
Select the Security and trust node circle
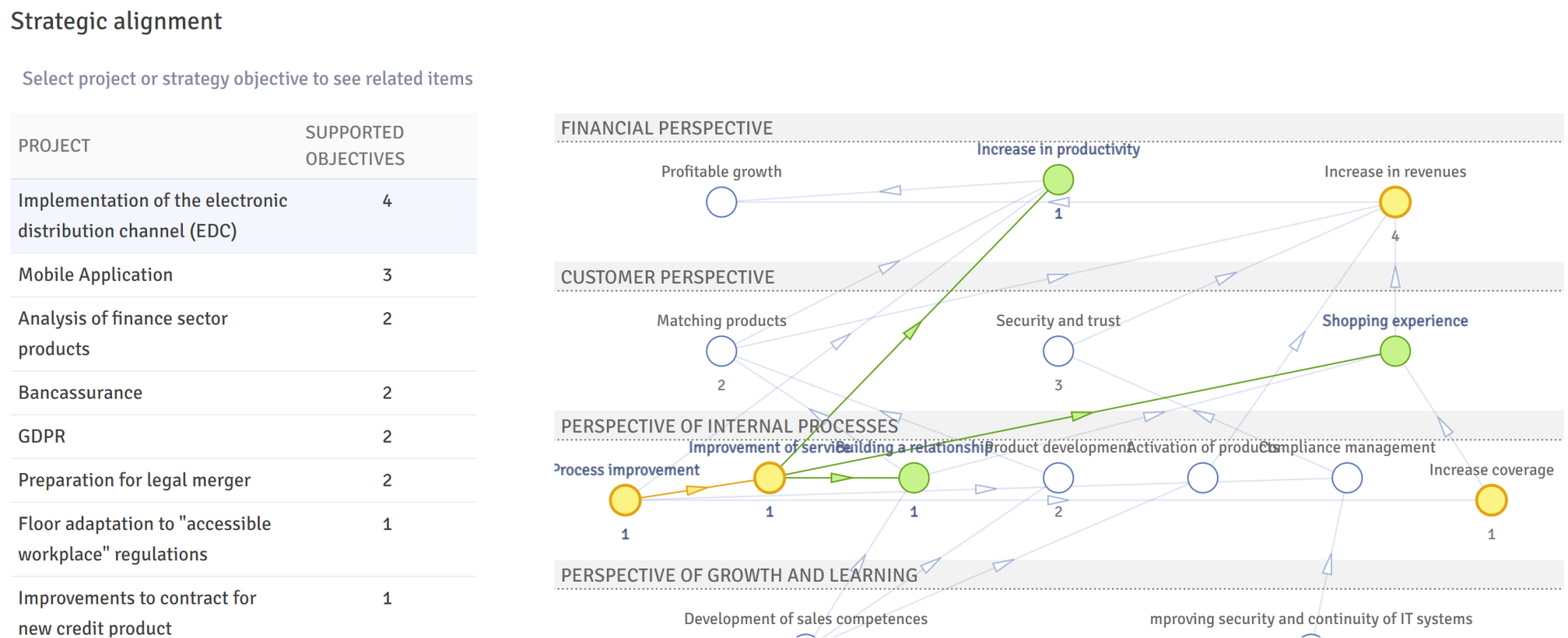point(1058,351)
